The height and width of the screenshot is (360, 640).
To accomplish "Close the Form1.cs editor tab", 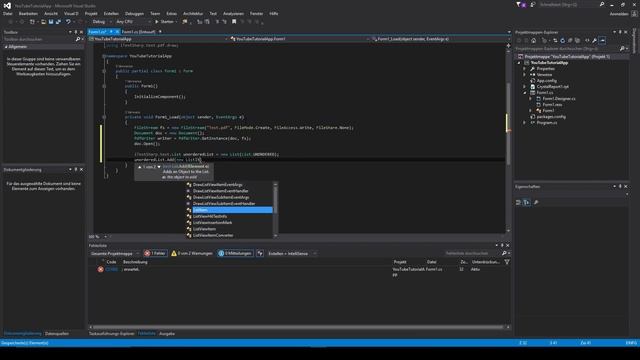I will (117, 31).
